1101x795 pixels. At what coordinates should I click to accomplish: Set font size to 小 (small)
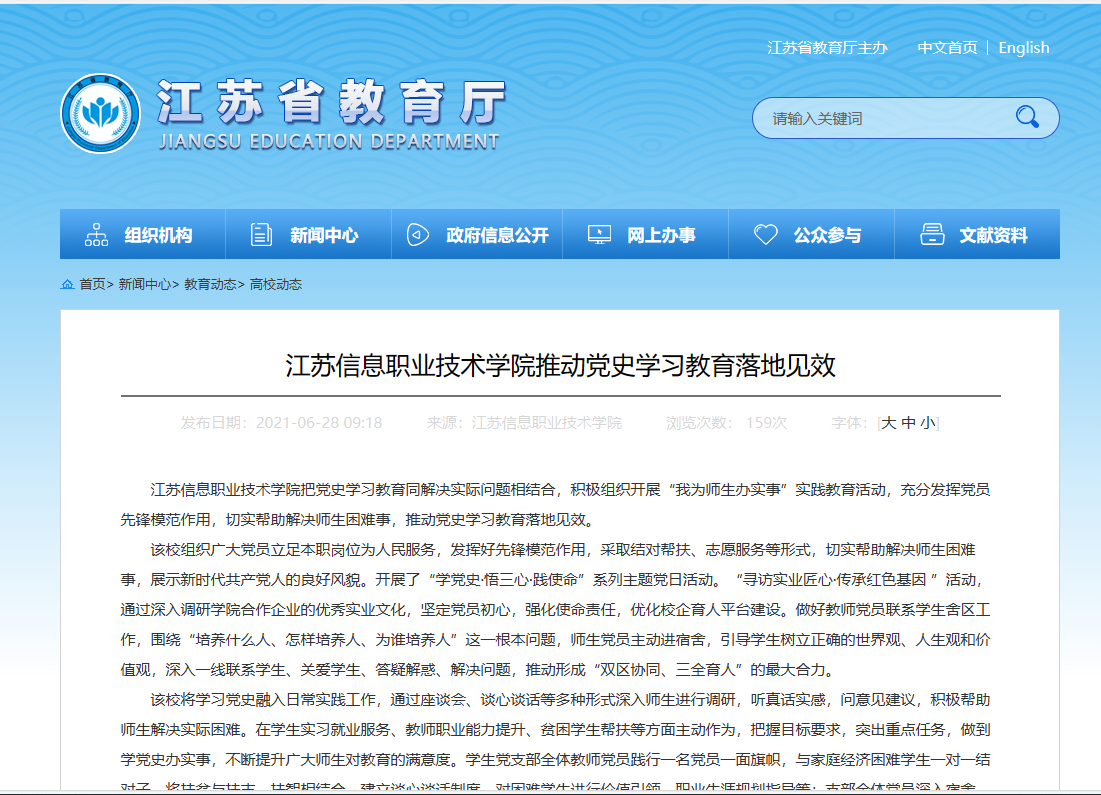(928, 423)
